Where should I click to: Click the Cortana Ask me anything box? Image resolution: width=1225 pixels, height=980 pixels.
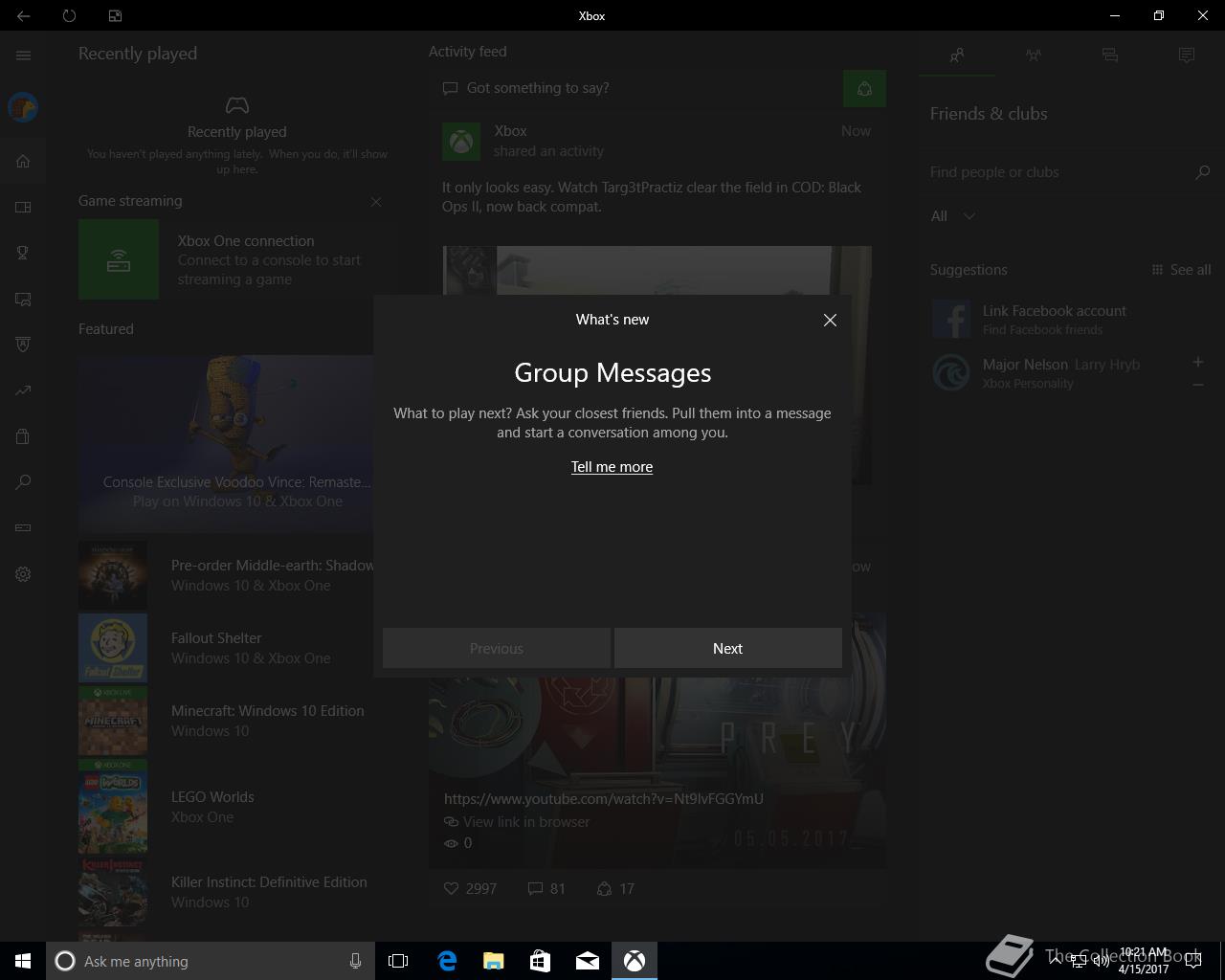coord(210,961)
